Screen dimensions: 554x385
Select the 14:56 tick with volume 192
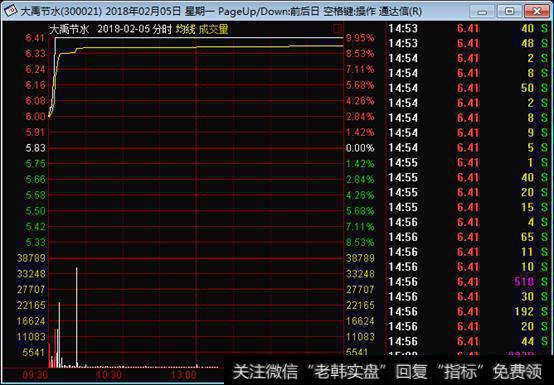pos(468,311)
